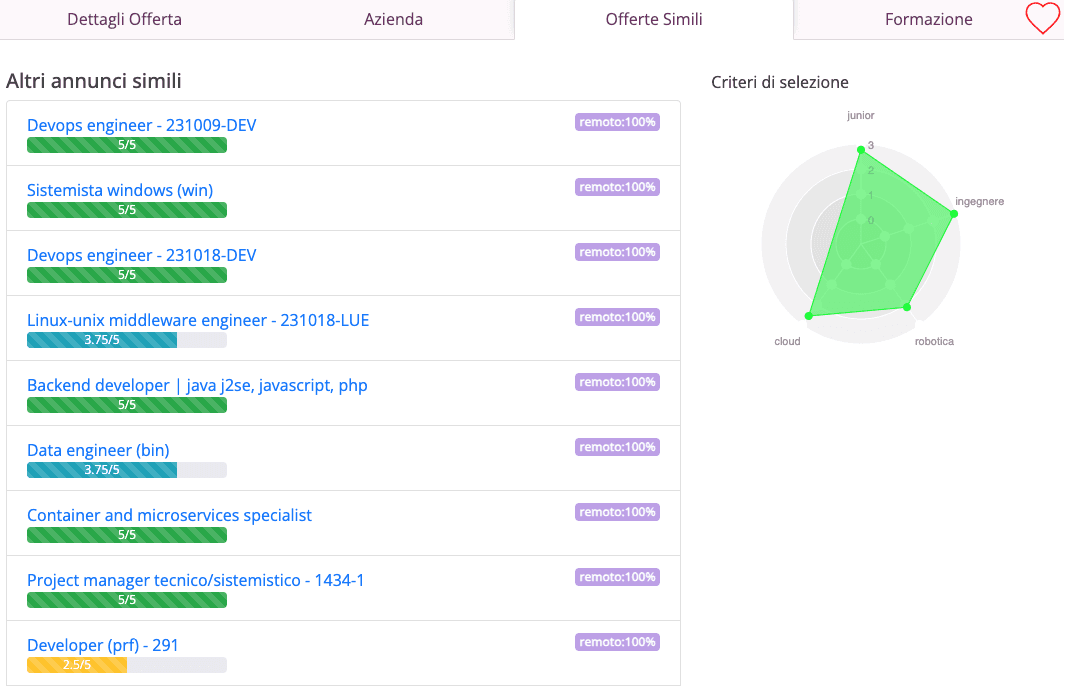Click the cloud data point on radar chart

(808, 316)
